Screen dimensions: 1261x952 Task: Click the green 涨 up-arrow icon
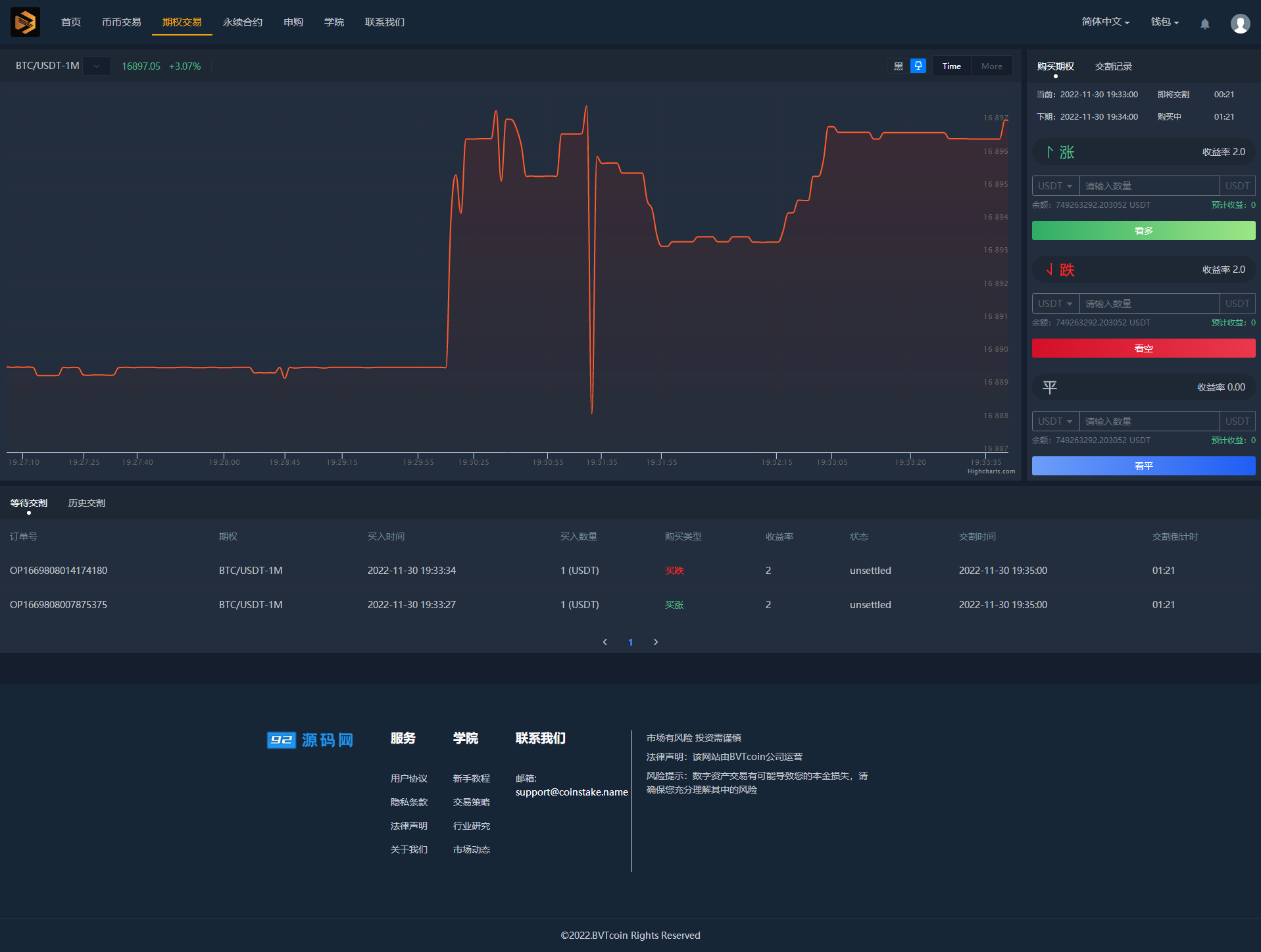[x=1050, y=152]
